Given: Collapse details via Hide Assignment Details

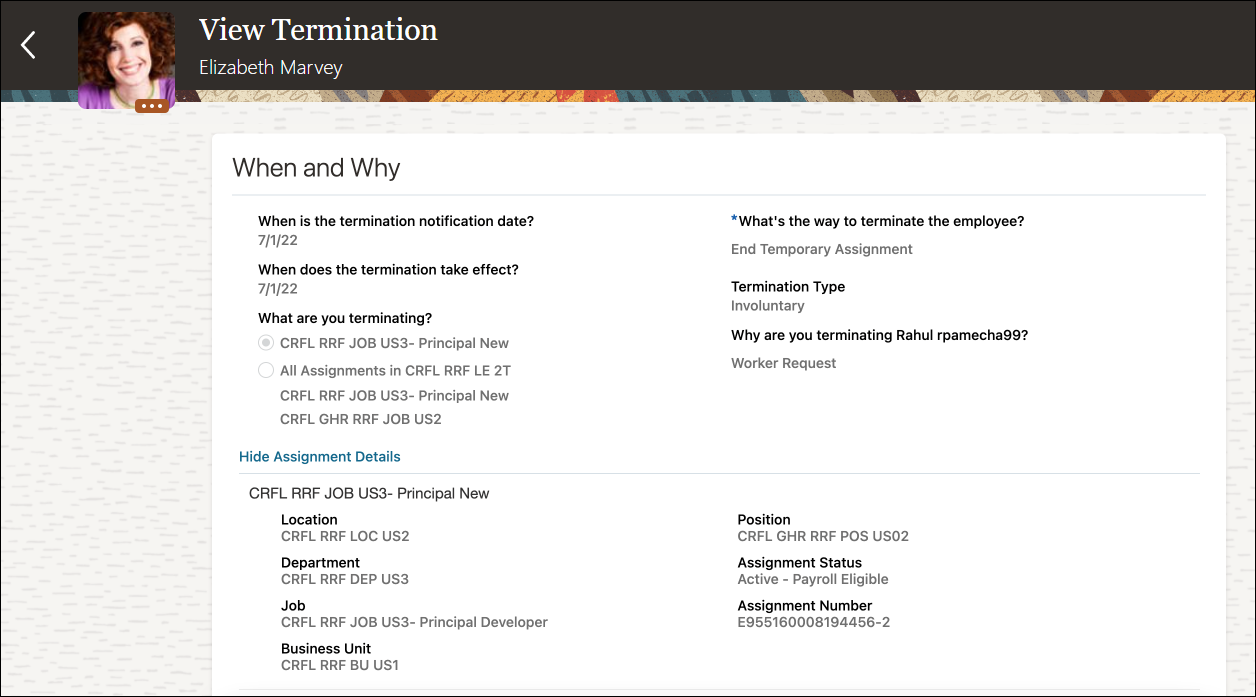Looking at the screenshot, I should (319, 457).
